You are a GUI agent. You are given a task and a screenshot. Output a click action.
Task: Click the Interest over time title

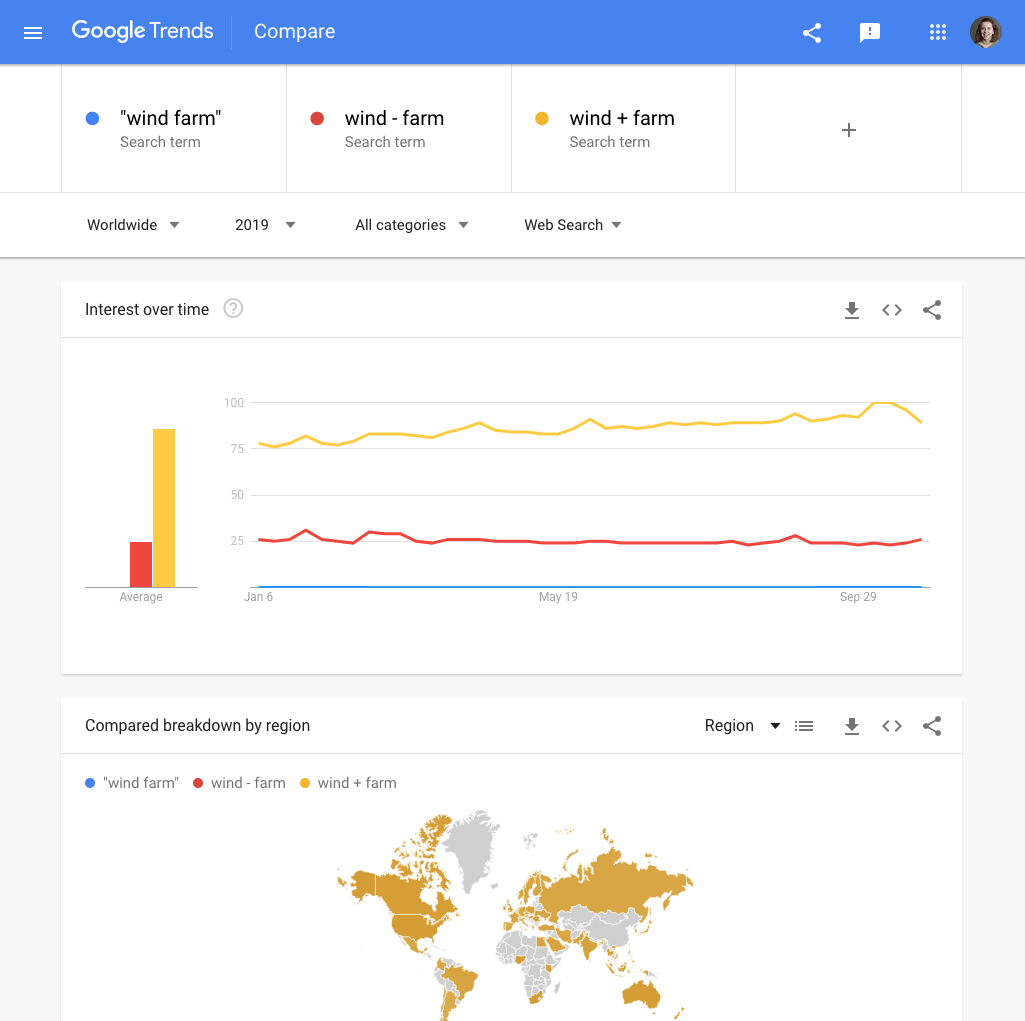pyautogui.click(x=147, y=309)
